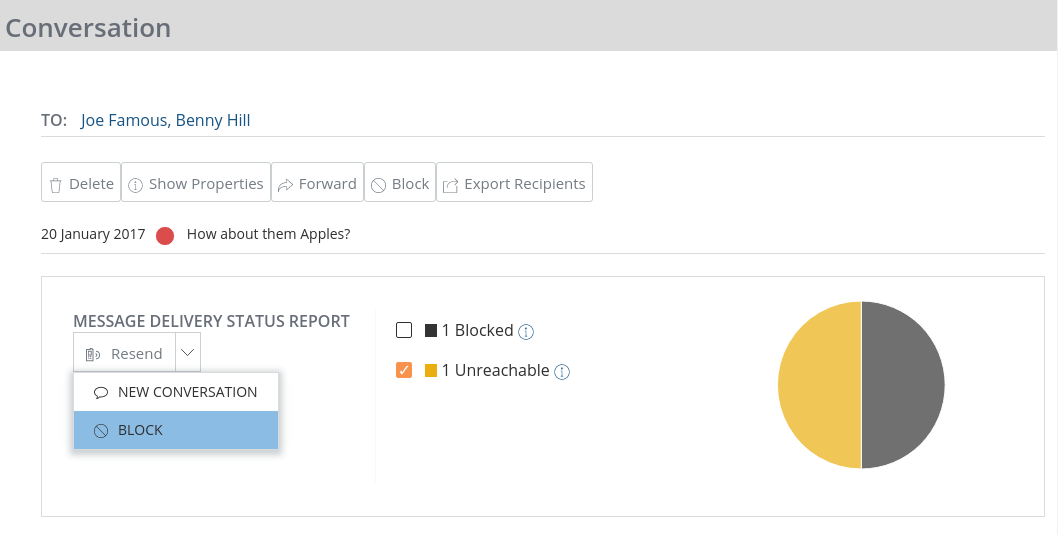Click the info icon next to Blocked
This screenshot has width=1058, height=535.
tap(526, 331)
